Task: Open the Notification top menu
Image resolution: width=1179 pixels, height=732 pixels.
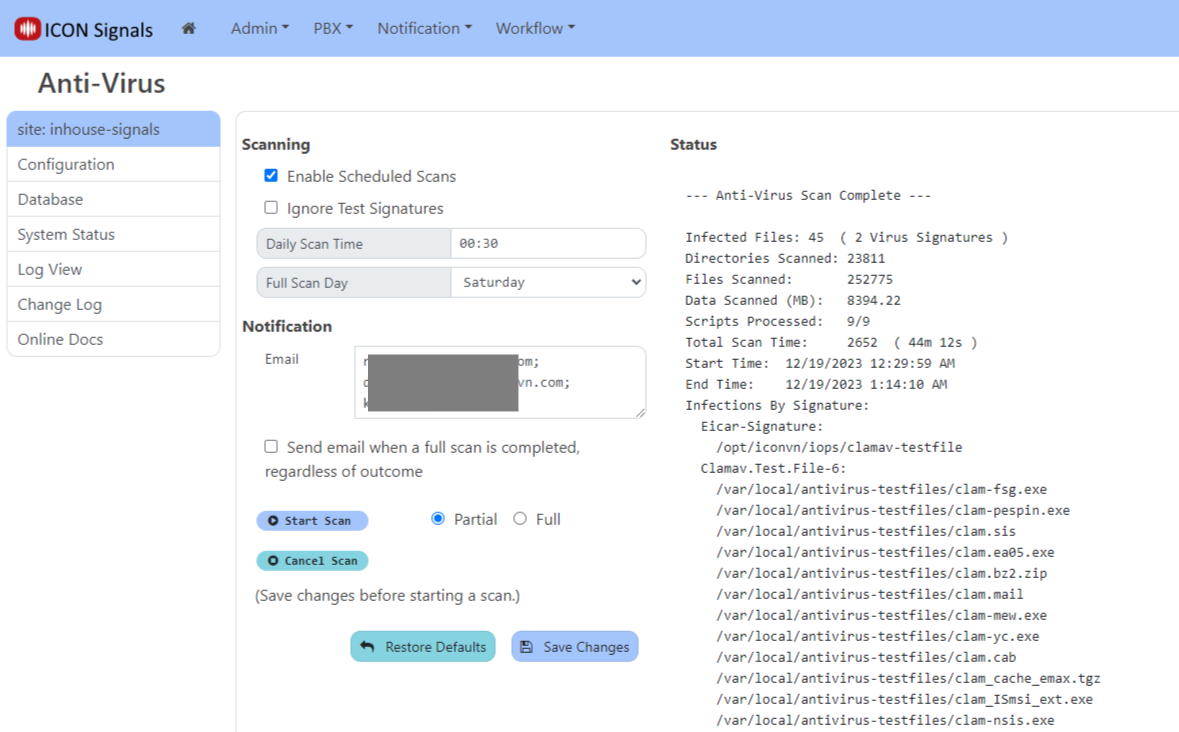Action: click(424, 29)
